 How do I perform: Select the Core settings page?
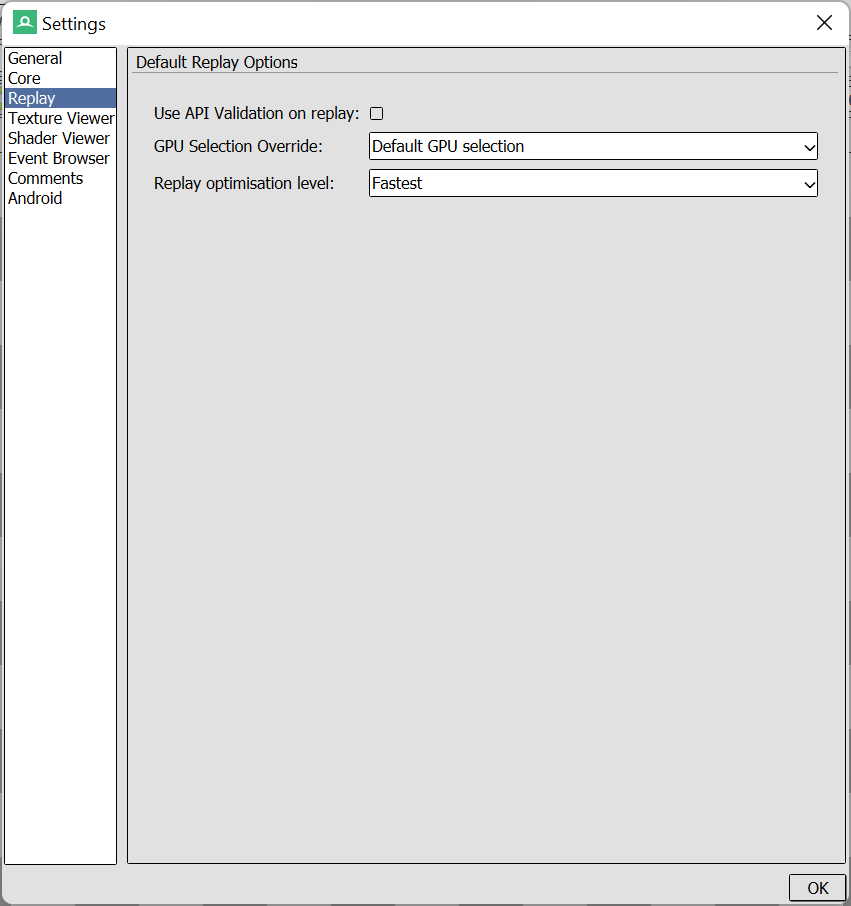(x=25, y=78)
